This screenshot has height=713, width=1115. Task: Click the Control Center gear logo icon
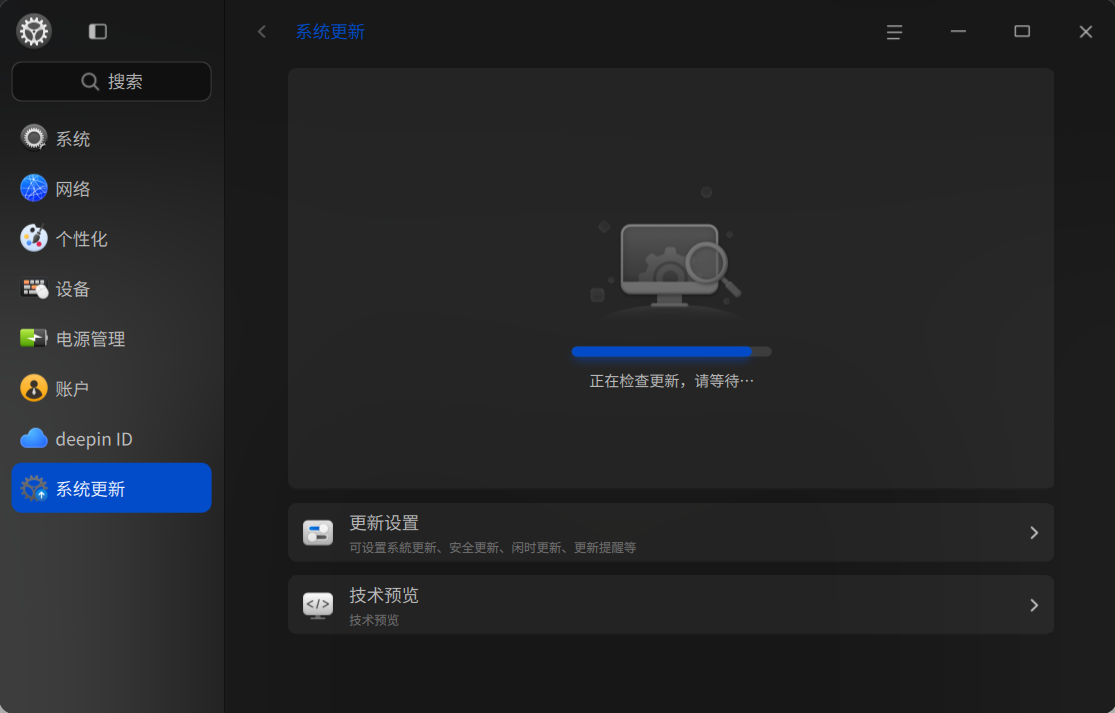[x=33, y=31]
